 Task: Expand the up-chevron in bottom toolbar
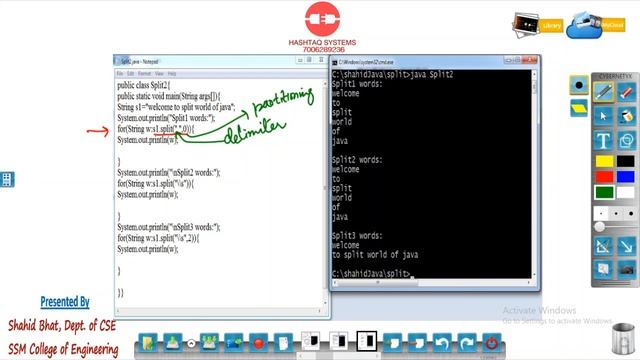[191, 344]
